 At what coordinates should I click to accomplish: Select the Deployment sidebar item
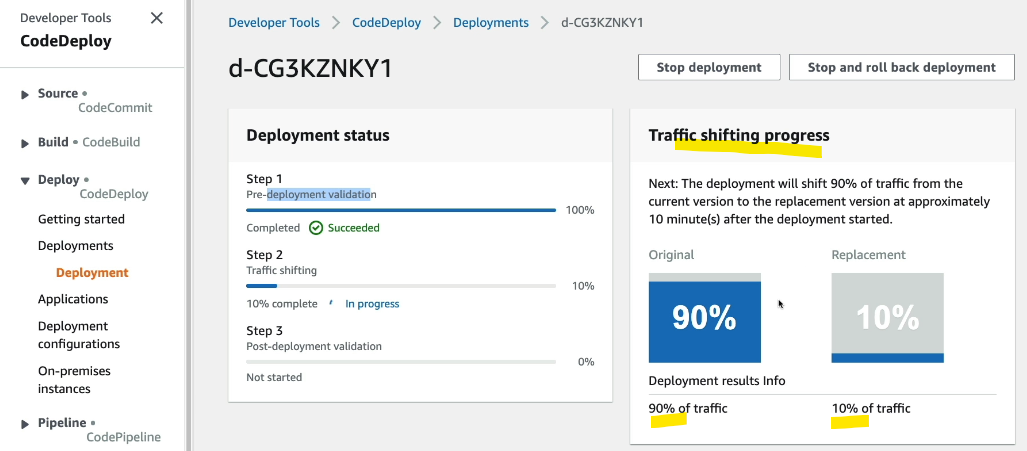92,272
